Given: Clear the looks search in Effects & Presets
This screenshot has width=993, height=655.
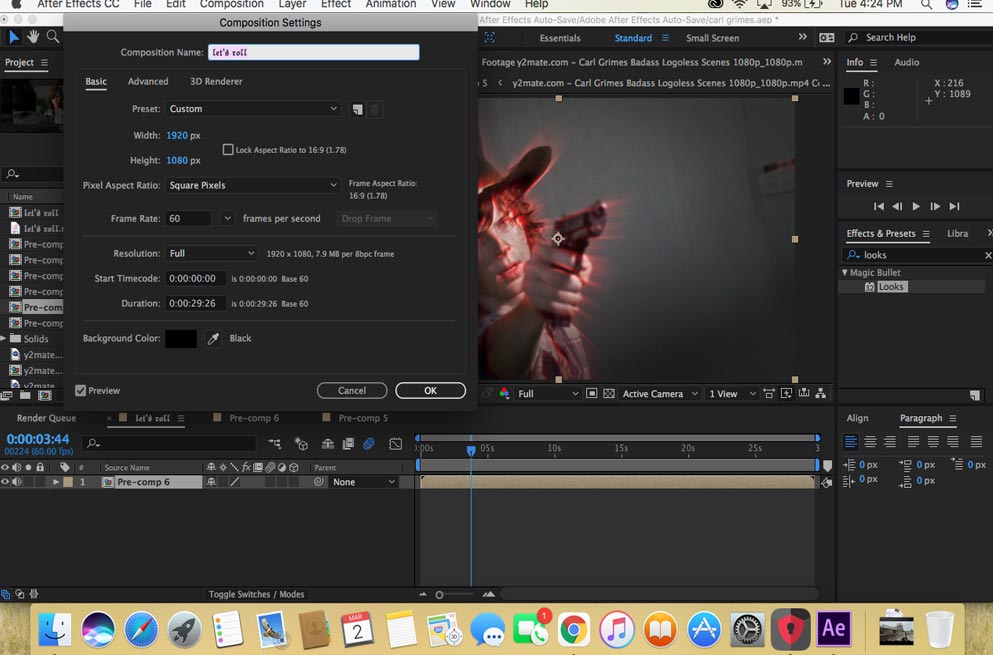Looking at the screenshot, I should (x=988, y=255).
